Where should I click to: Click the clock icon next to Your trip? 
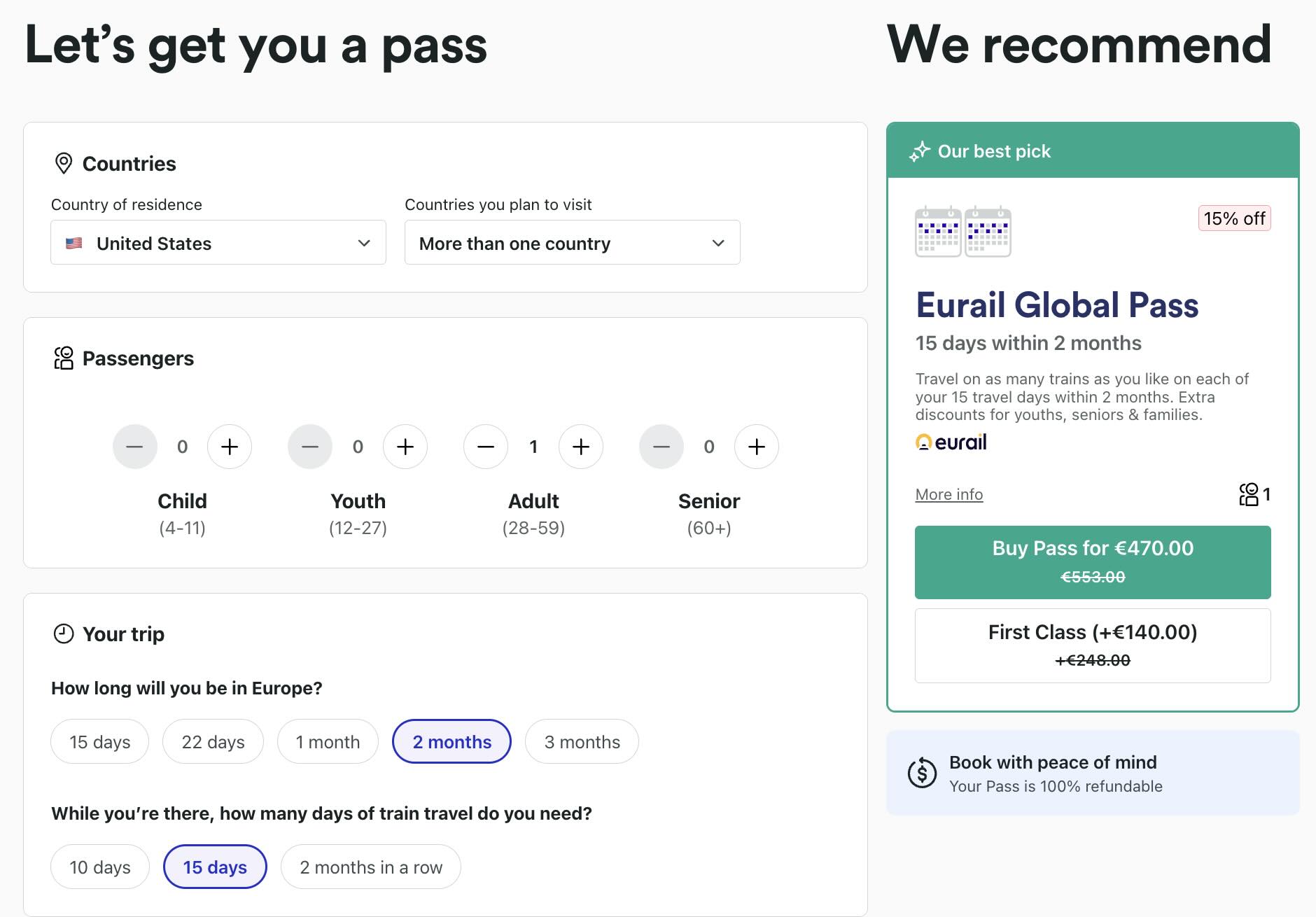pyautogui.click(x=63, y=633)
